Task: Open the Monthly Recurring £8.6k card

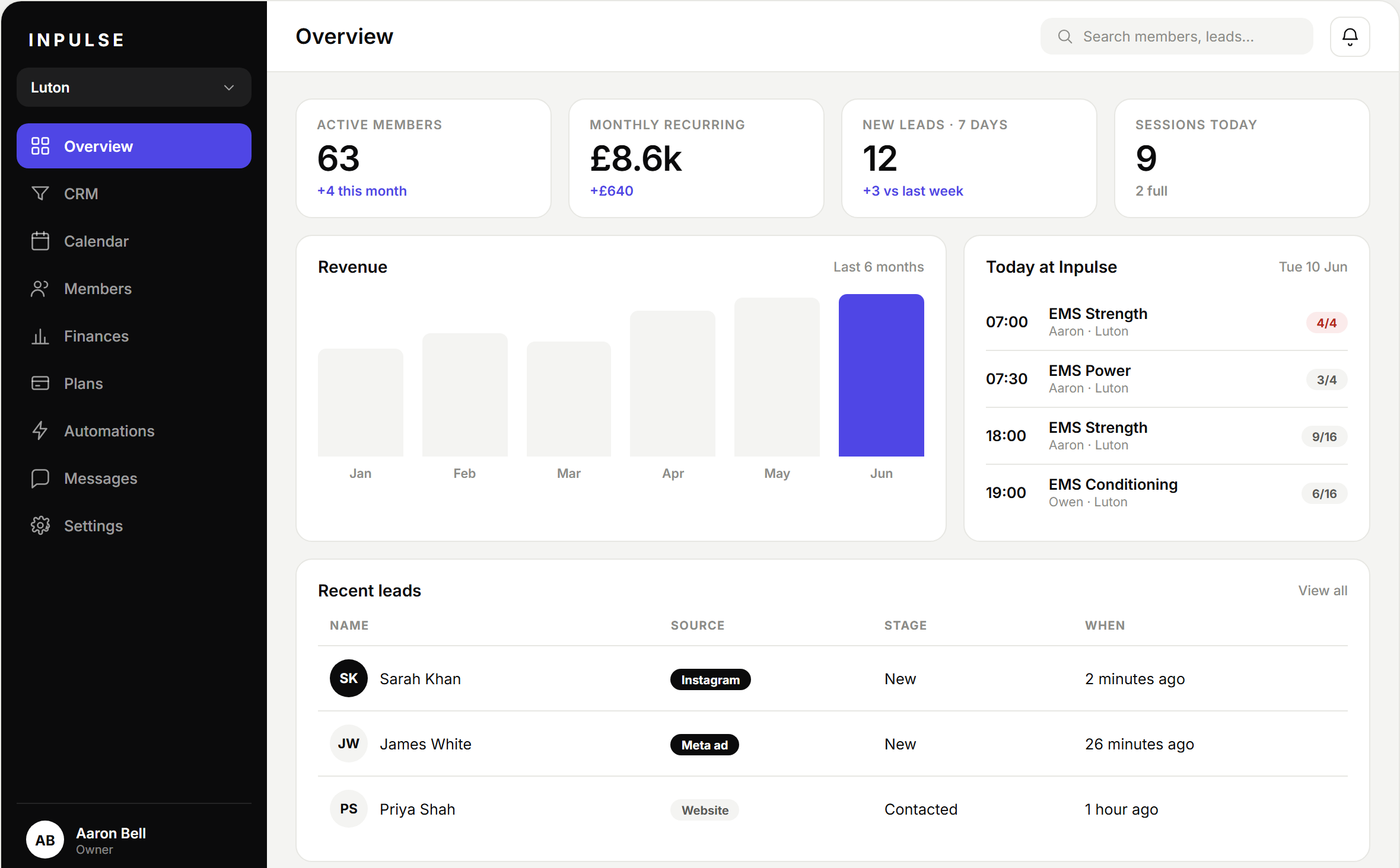Action: pyautogui.click(x=696, y=158)
